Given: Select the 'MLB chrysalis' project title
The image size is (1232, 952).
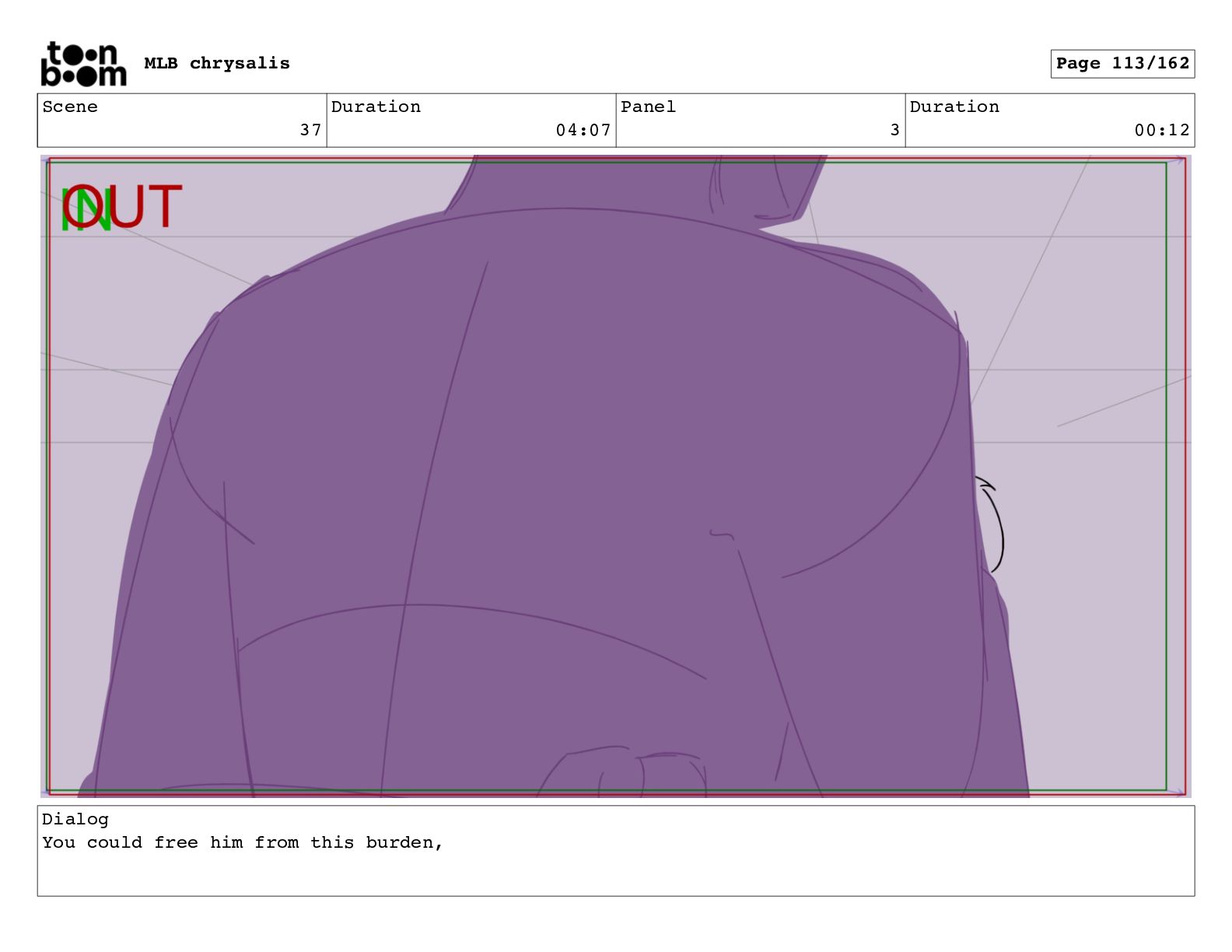Looking at the screenshot, I should (x=217, y=64).
